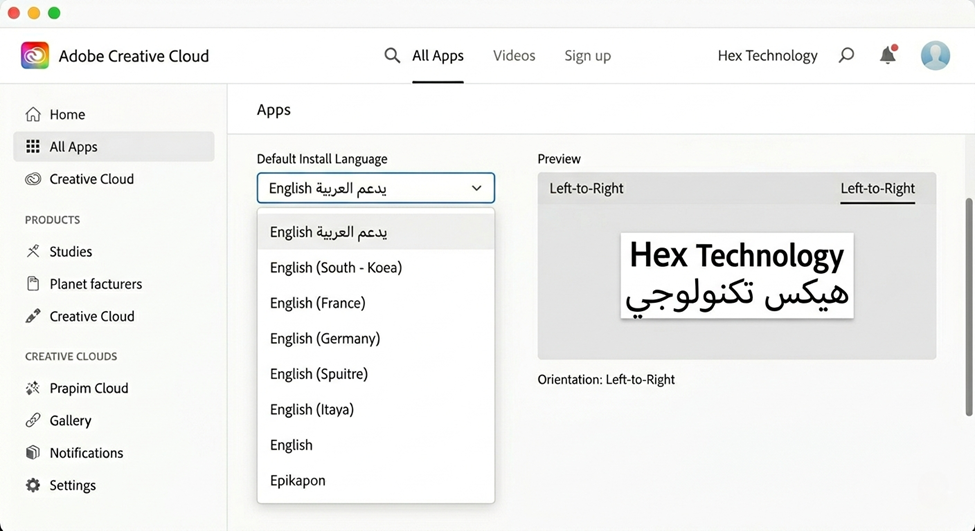Open the user profile avatar
The width and height of the screenshot is (975, 531).
935,55
